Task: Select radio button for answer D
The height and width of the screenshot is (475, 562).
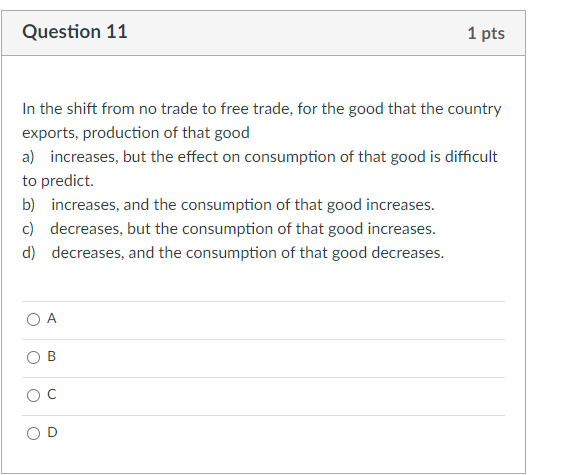Action: [x=33, y=433]
